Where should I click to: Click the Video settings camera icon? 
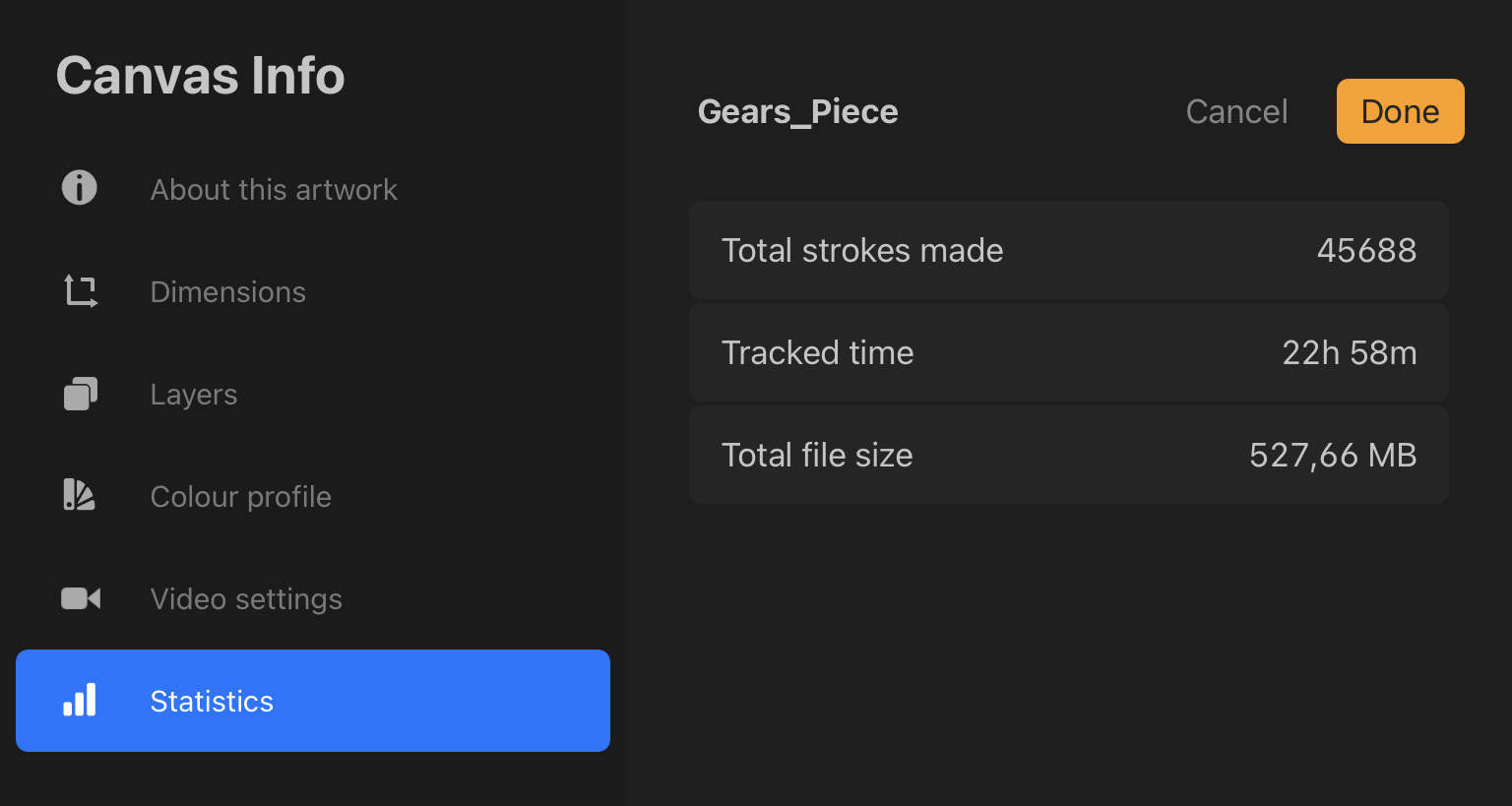[81, 598]
